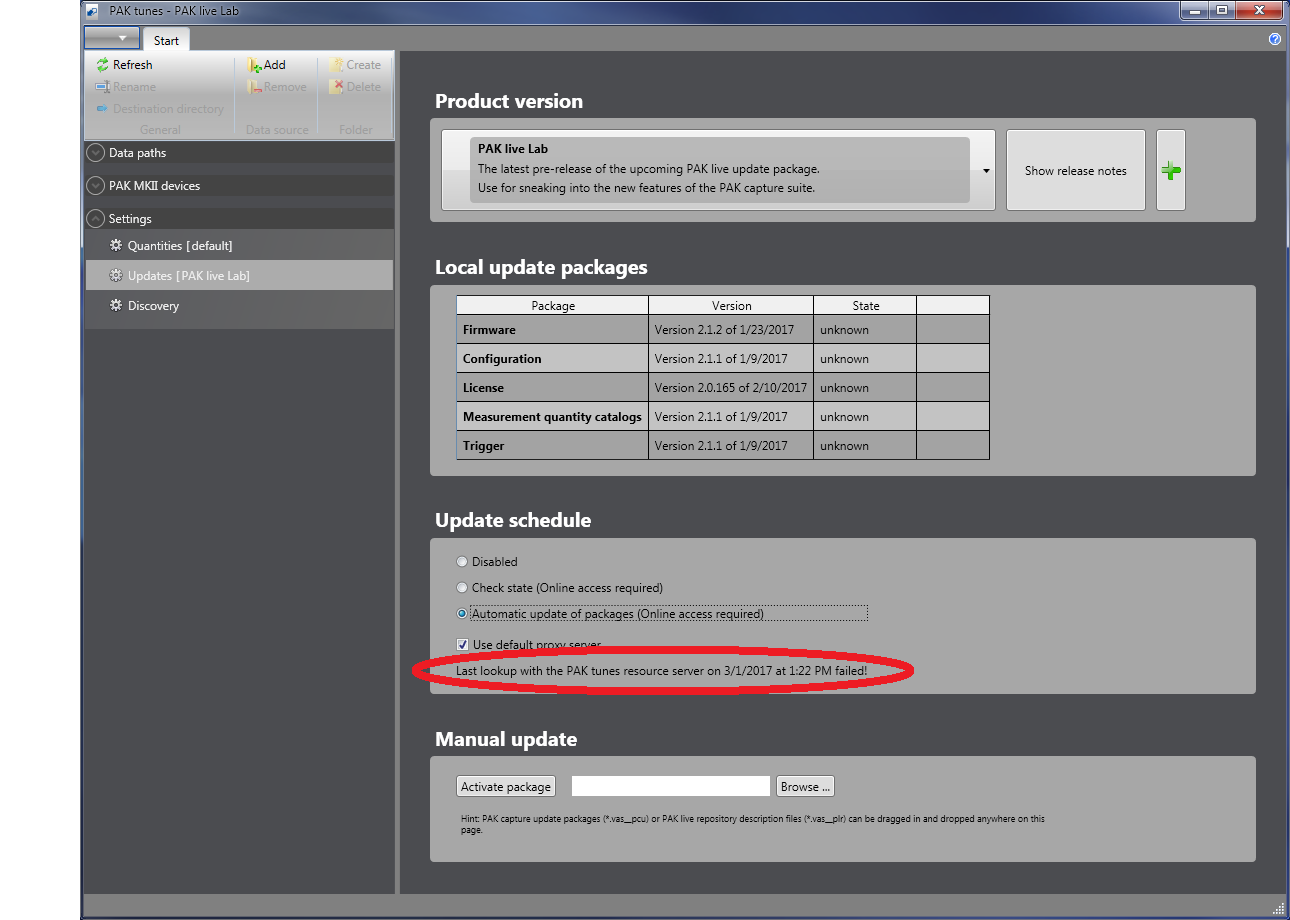This screenshot has height=920, width=1290.
Task: Click Version 2.0.165 of 2/10/2017 cell
Action: 732,388
